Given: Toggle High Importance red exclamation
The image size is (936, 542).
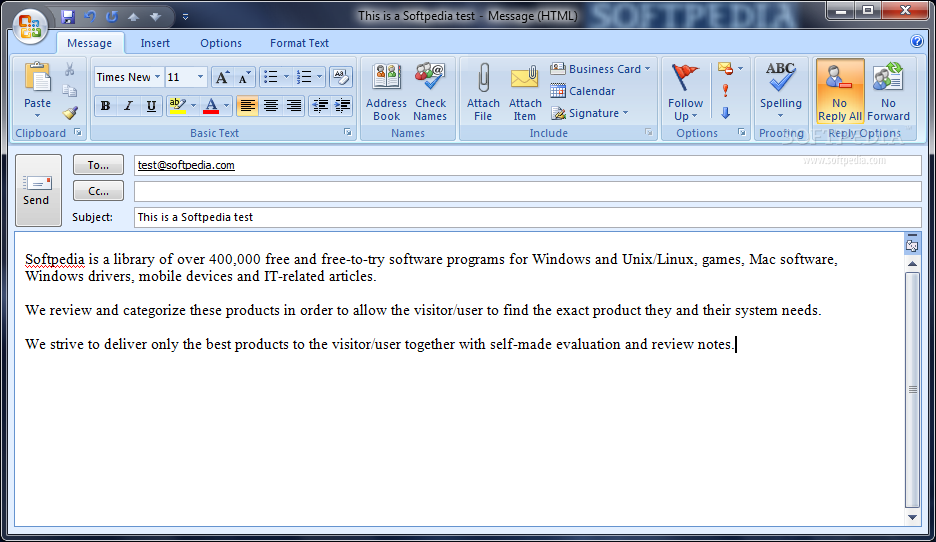Looking at the screenshot, I should pos(725,91).
